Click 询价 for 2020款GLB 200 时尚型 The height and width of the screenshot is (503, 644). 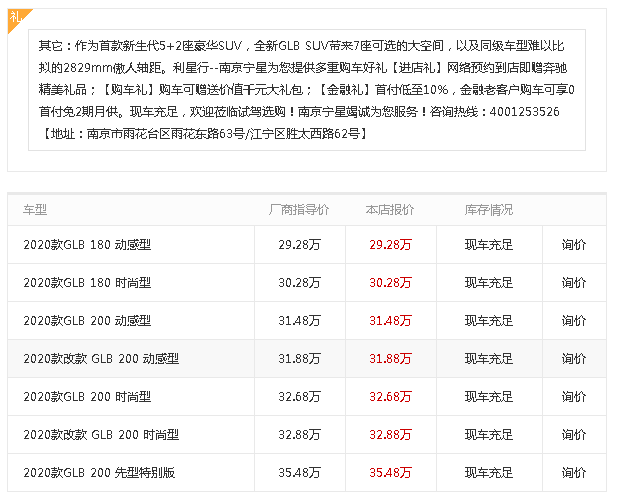(x=574, y=397)
